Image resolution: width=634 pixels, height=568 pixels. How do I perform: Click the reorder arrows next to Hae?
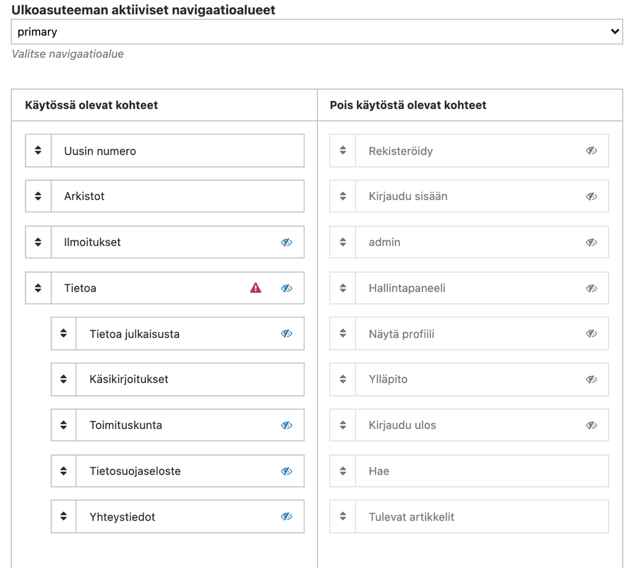pyautogui.click(x=343, y=471)
